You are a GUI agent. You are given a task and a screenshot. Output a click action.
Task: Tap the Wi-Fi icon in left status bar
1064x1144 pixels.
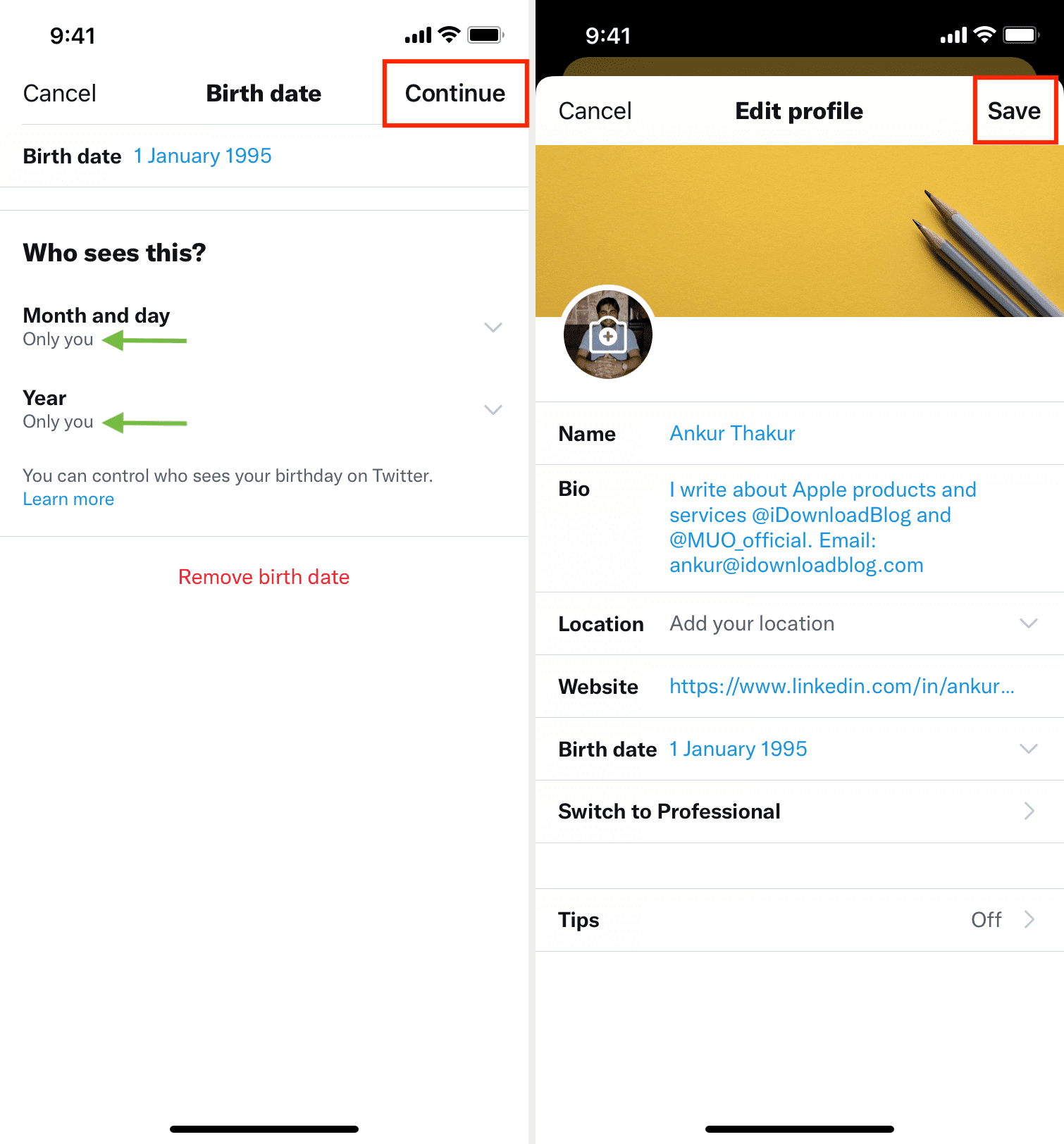(449, 35)
